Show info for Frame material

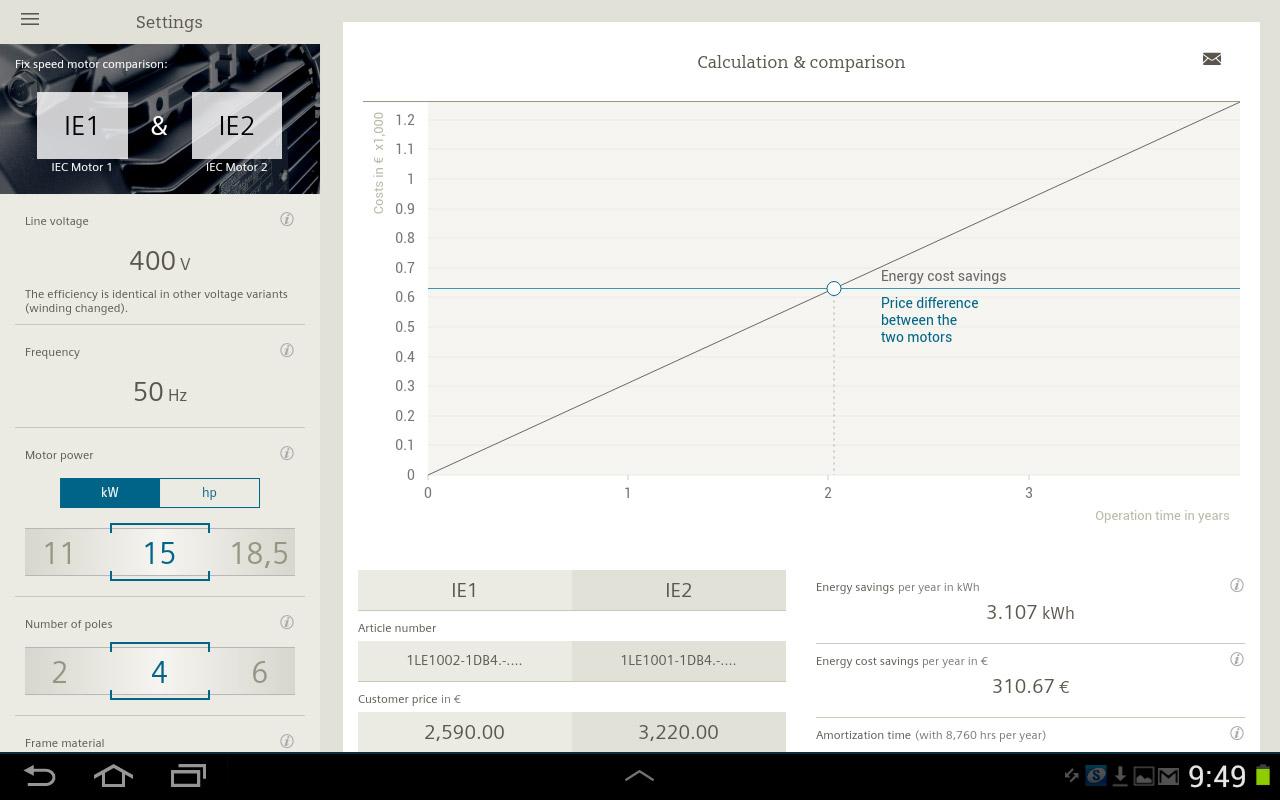[287, 741]
